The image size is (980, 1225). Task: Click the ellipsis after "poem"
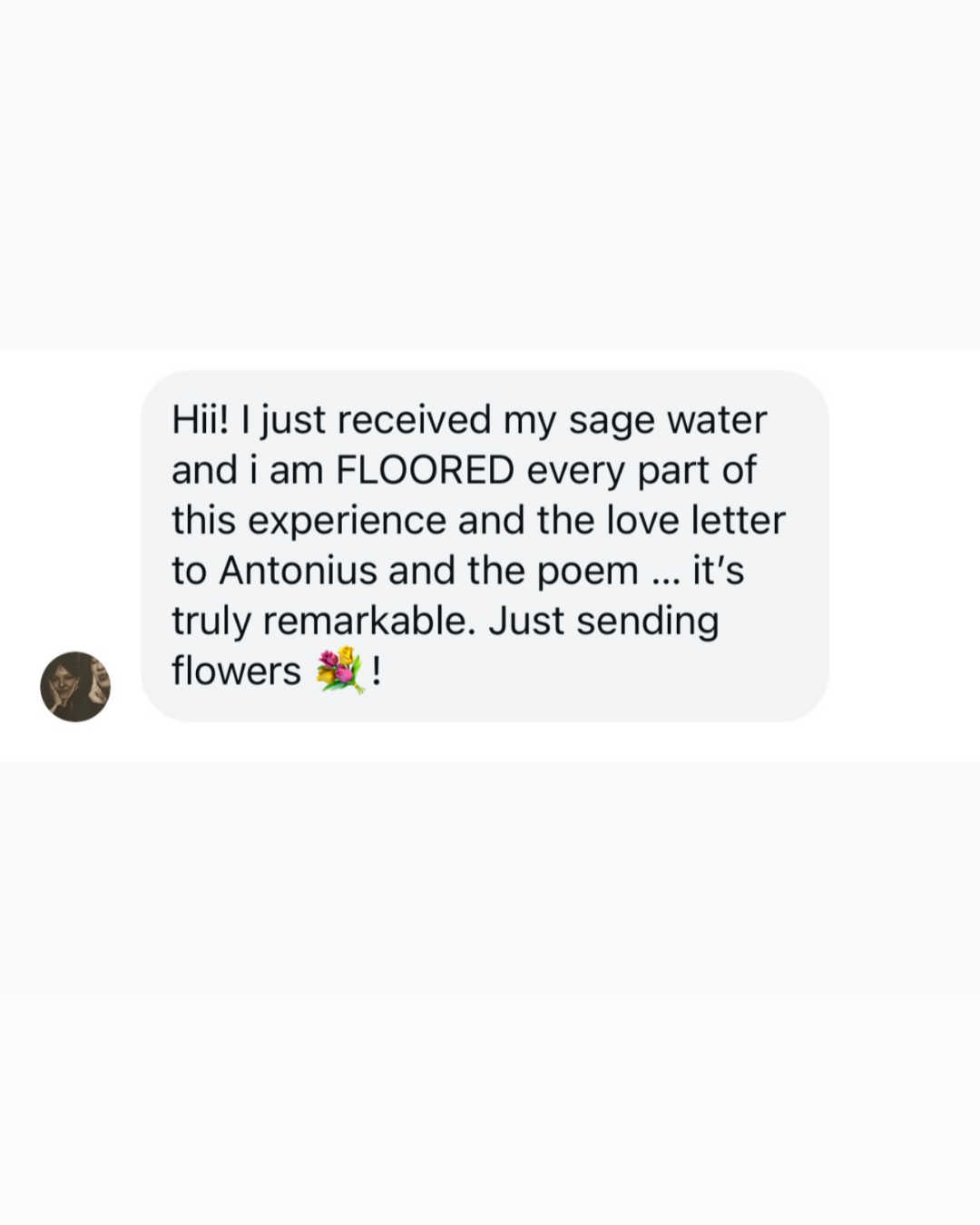pos(665,573)
